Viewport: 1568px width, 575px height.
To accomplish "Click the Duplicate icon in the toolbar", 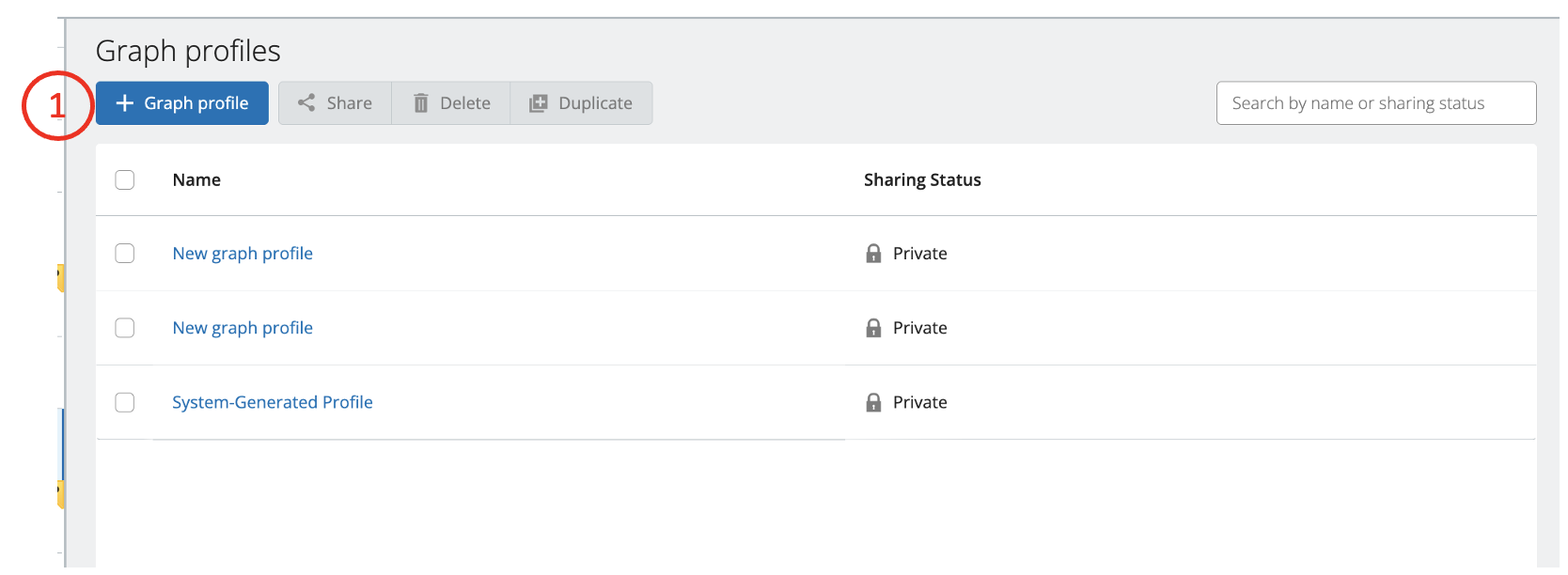I will point(538,103).
